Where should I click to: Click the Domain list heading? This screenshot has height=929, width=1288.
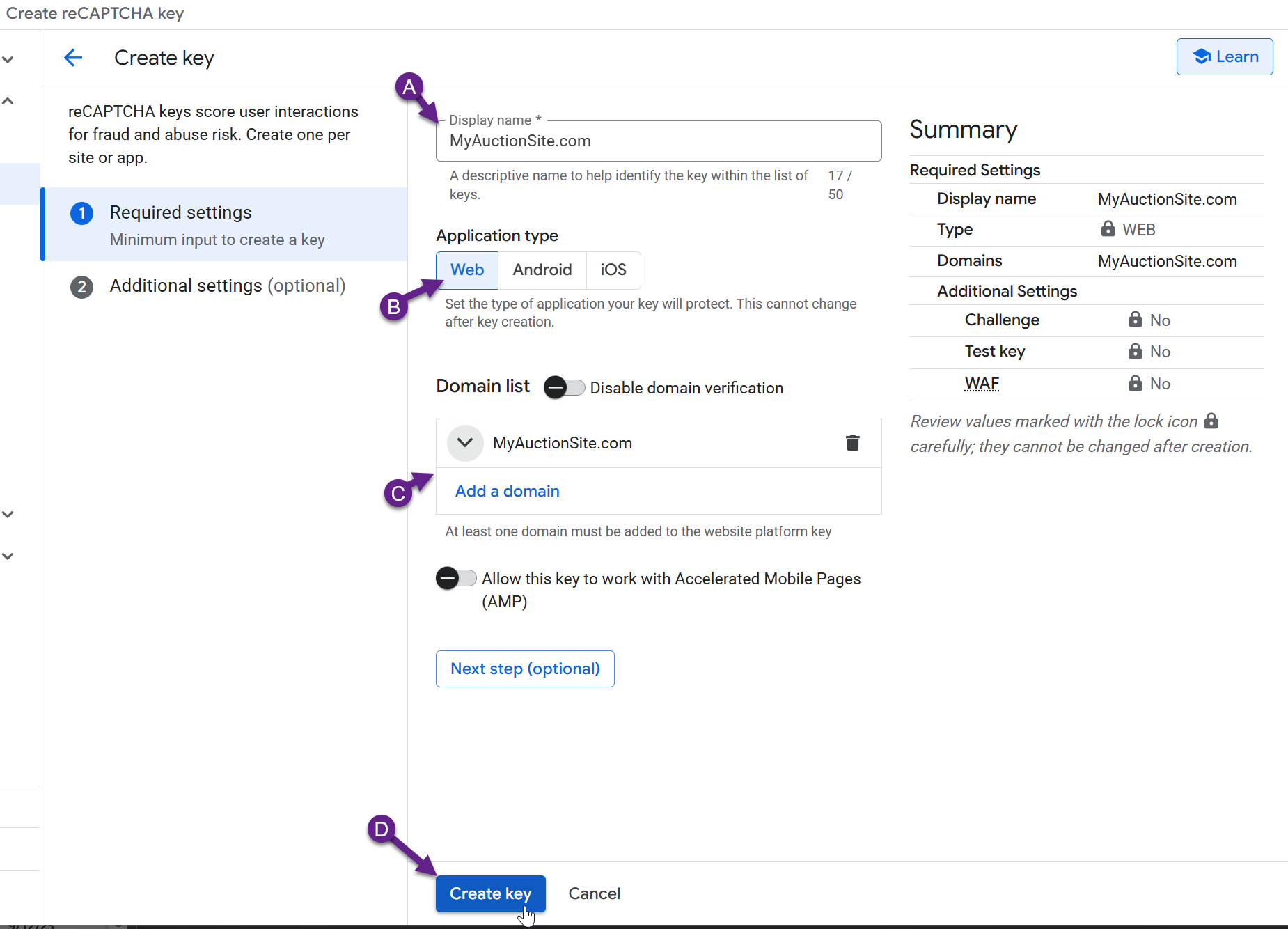[x=482, y=386]
